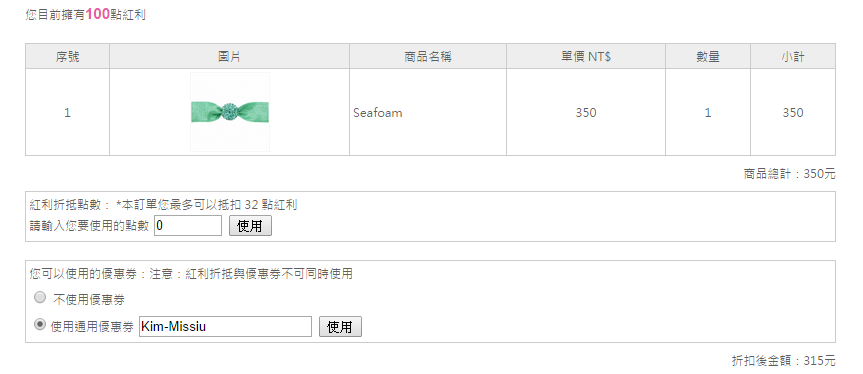Click the Seafoam product name
863x374 pixels.
pyautogui.click(x=378, y=113)
